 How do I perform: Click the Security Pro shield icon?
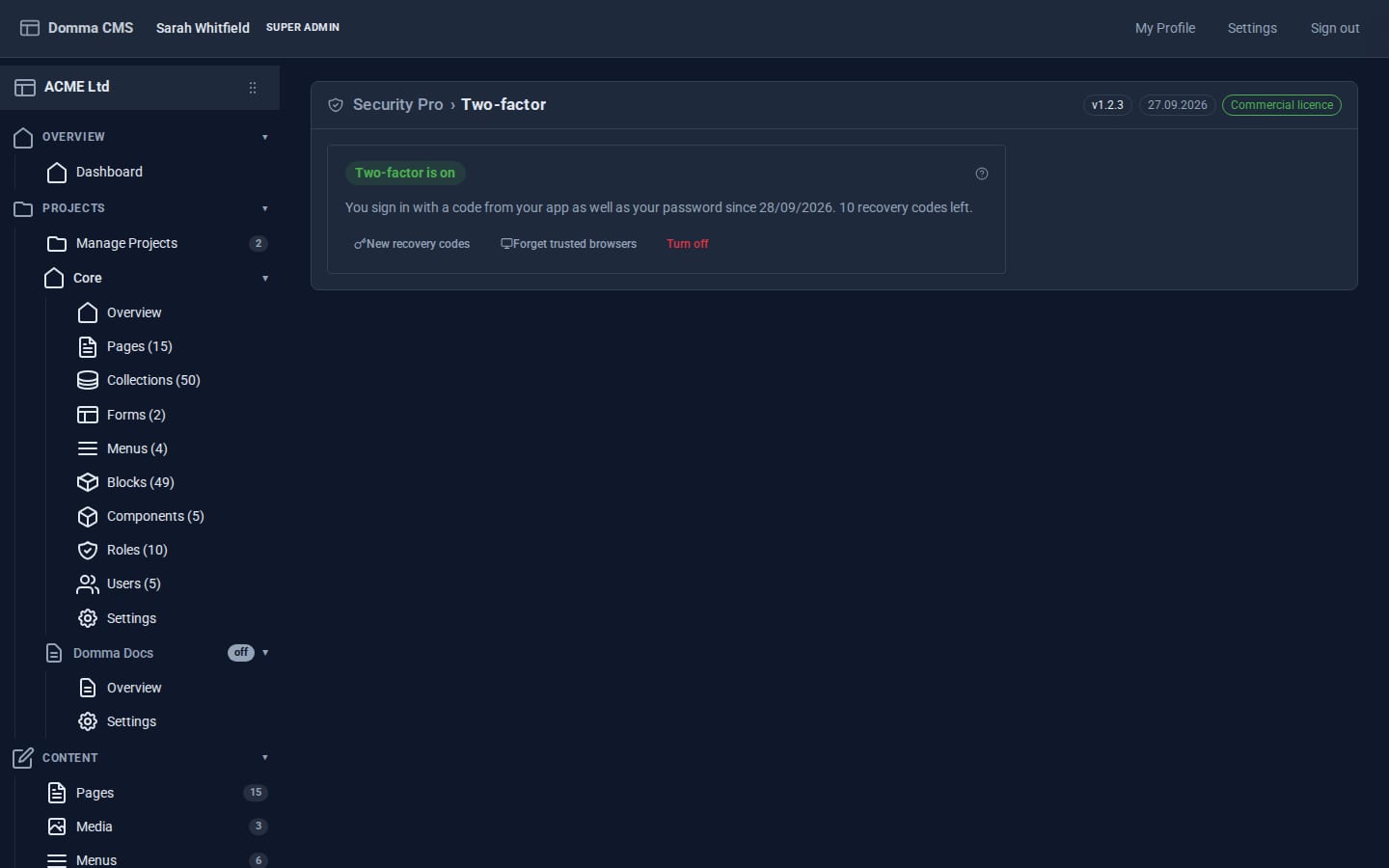pyautogui.click(x=336, y=105)
